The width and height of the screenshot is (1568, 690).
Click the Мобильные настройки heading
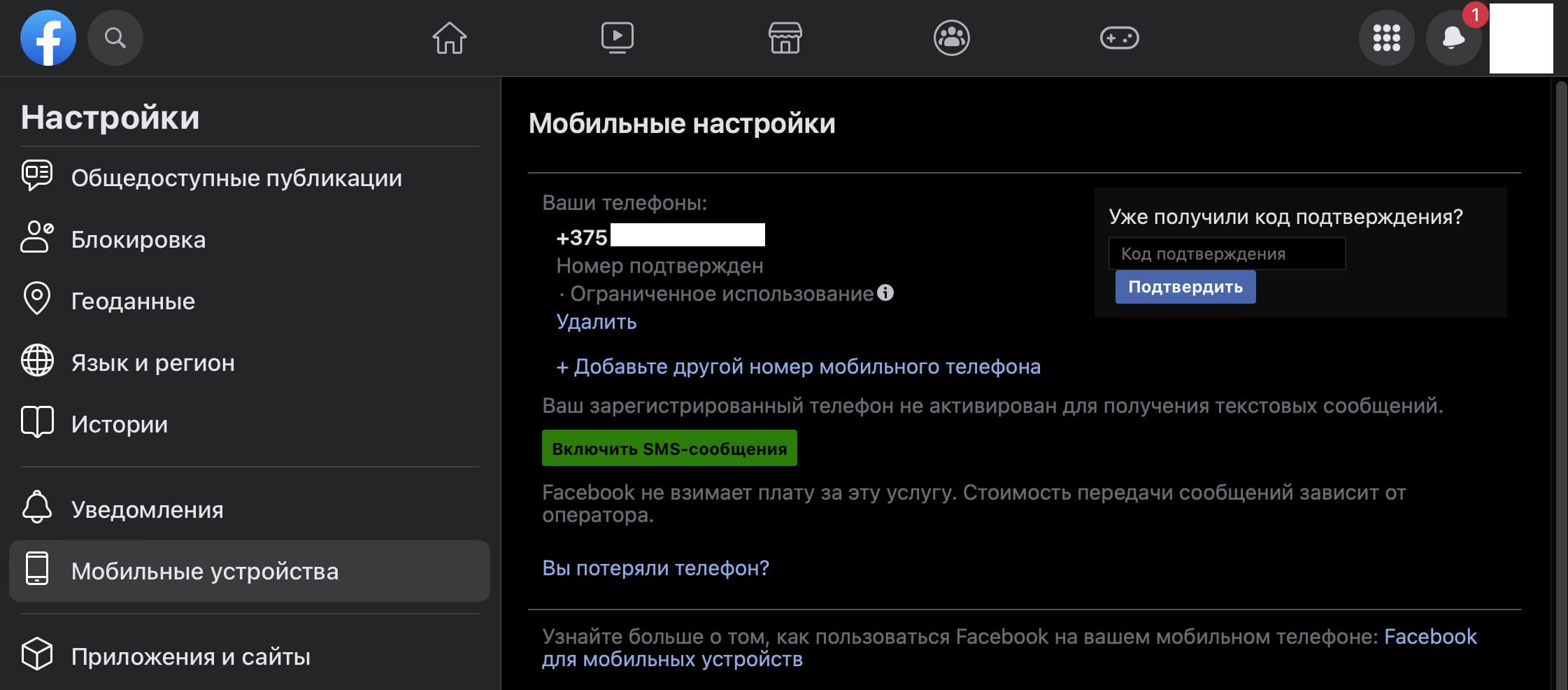tap(682, 123)
